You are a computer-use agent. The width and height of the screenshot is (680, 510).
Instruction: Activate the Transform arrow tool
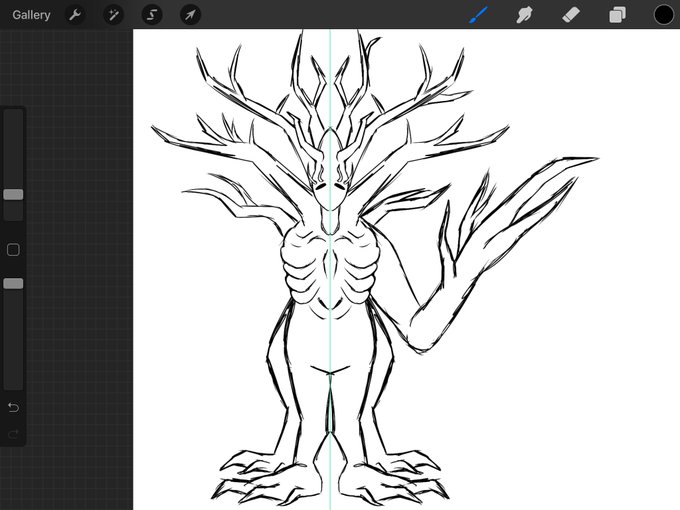click(190, 15)
